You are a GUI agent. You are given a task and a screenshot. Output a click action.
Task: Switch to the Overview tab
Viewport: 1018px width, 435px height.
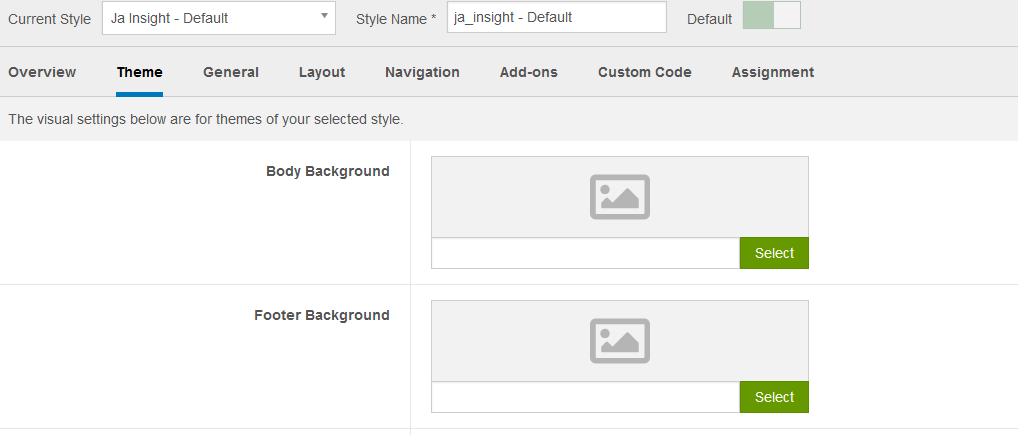[42, 72]
